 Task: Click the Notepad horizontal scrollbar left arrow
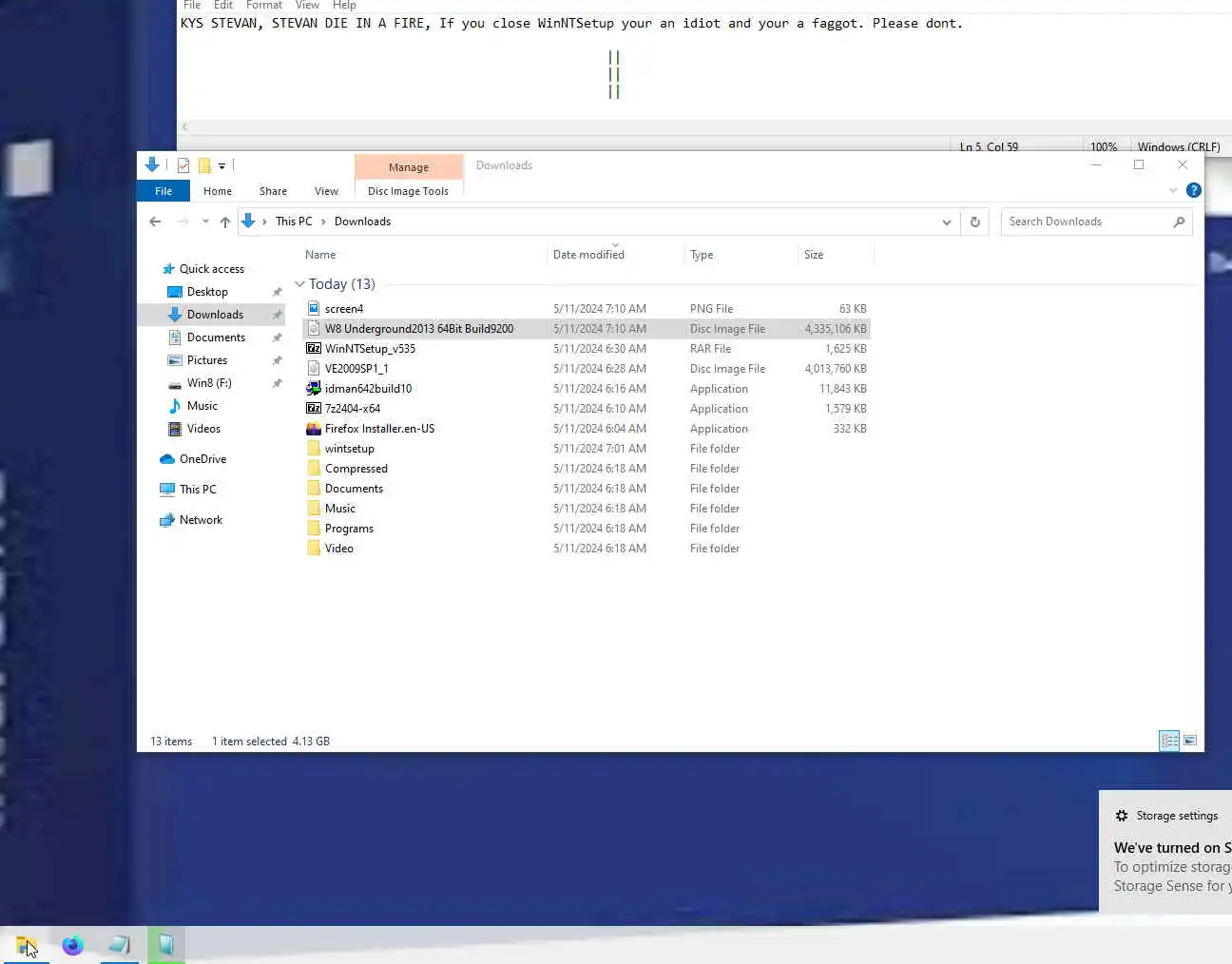[185, 126]
